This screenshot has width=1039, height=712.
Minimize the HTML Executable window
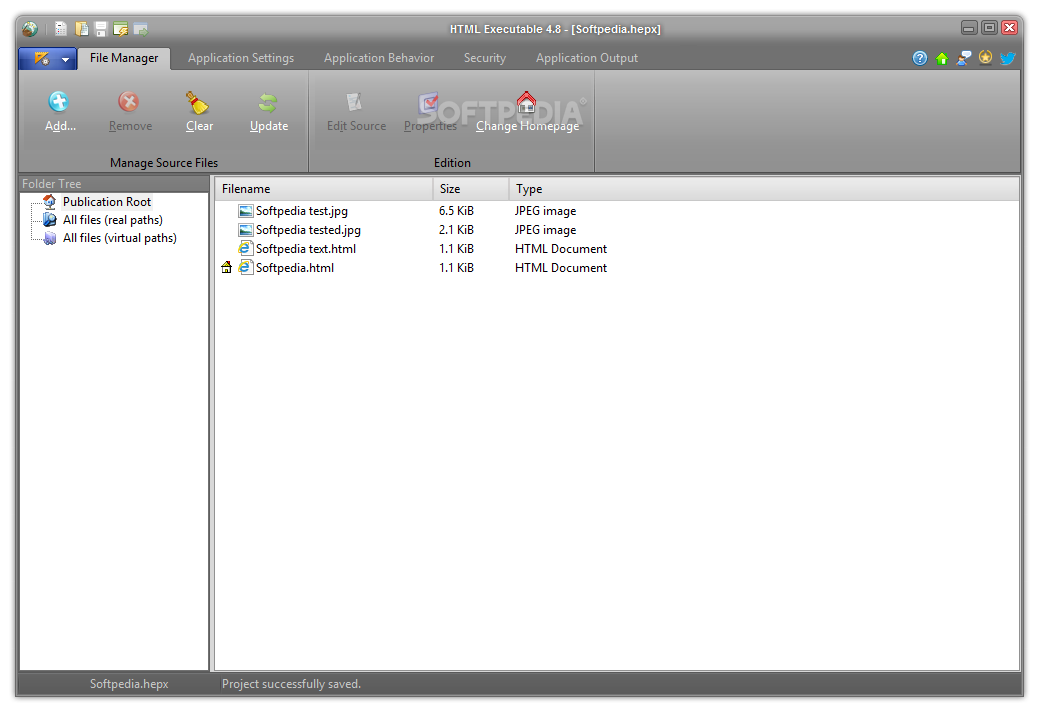(969, 28)
